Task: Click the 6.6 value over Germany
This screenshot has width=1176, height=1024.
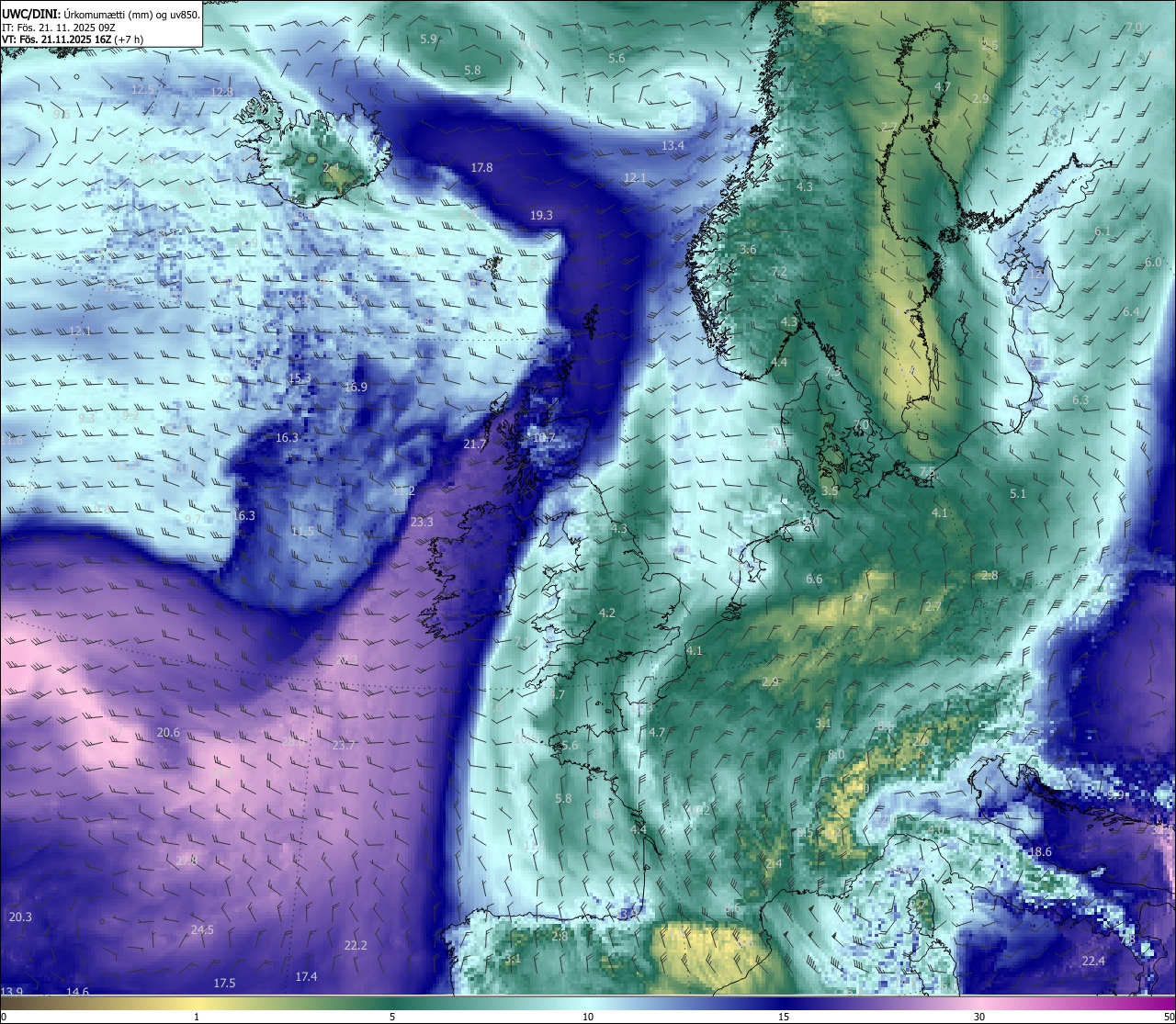Action: (x=814, y=580)
